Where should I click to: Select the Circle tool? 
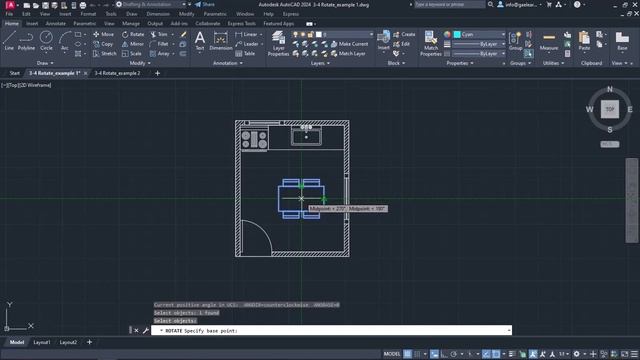point(46,40)
